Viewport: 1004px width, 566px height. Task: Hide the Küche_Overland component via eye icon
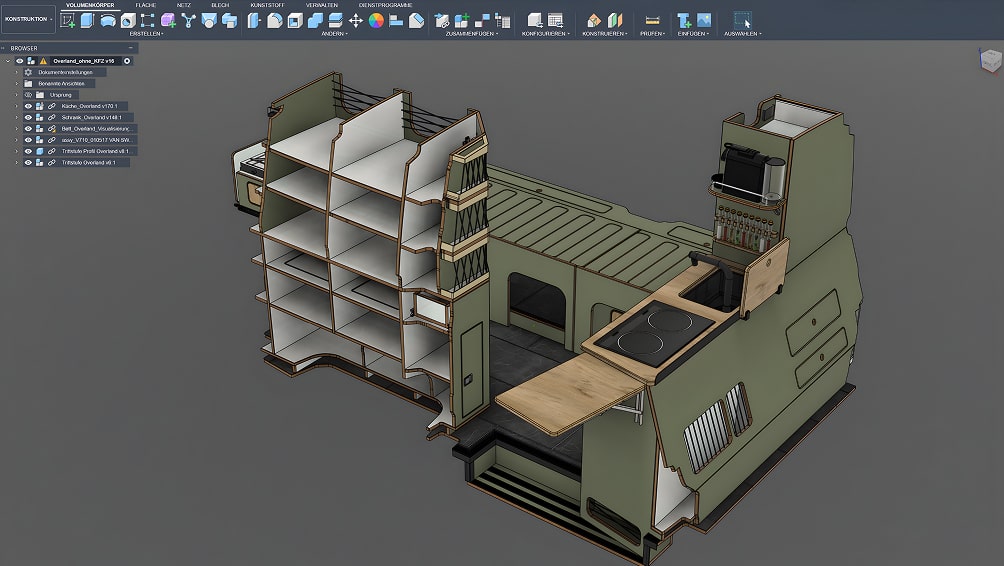pyautogui.click(x=28, y=105)
